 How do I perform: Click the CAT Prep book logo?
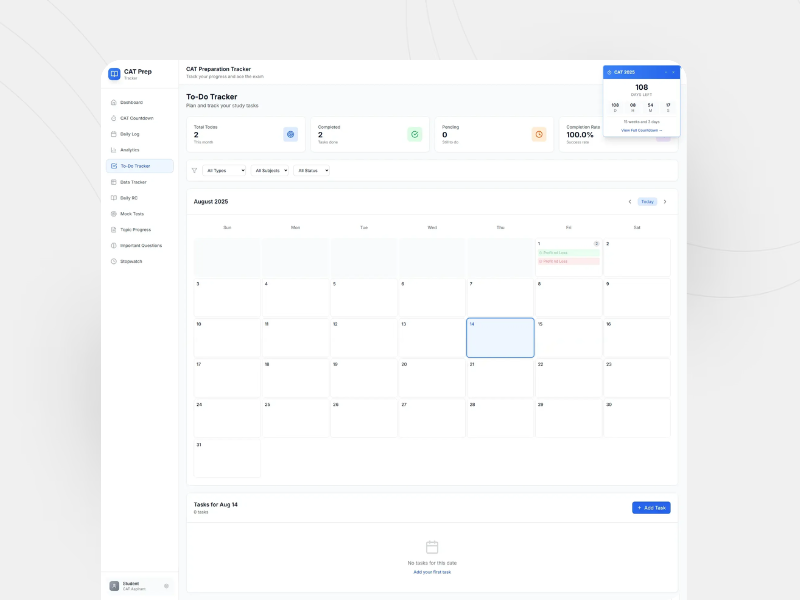coord(114,73)
